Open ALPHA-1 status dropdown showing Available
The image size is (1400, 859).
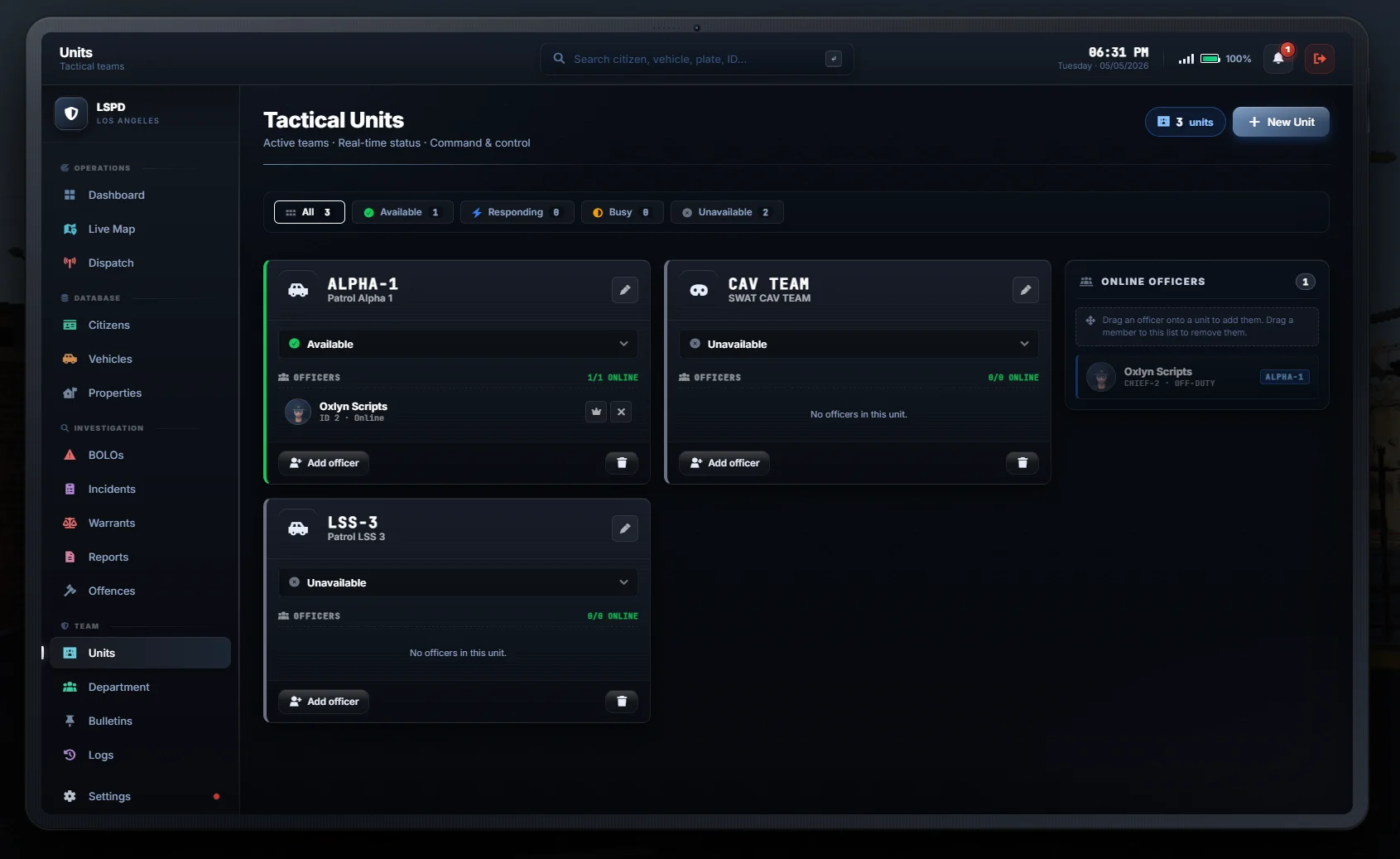tap(458, 344)
